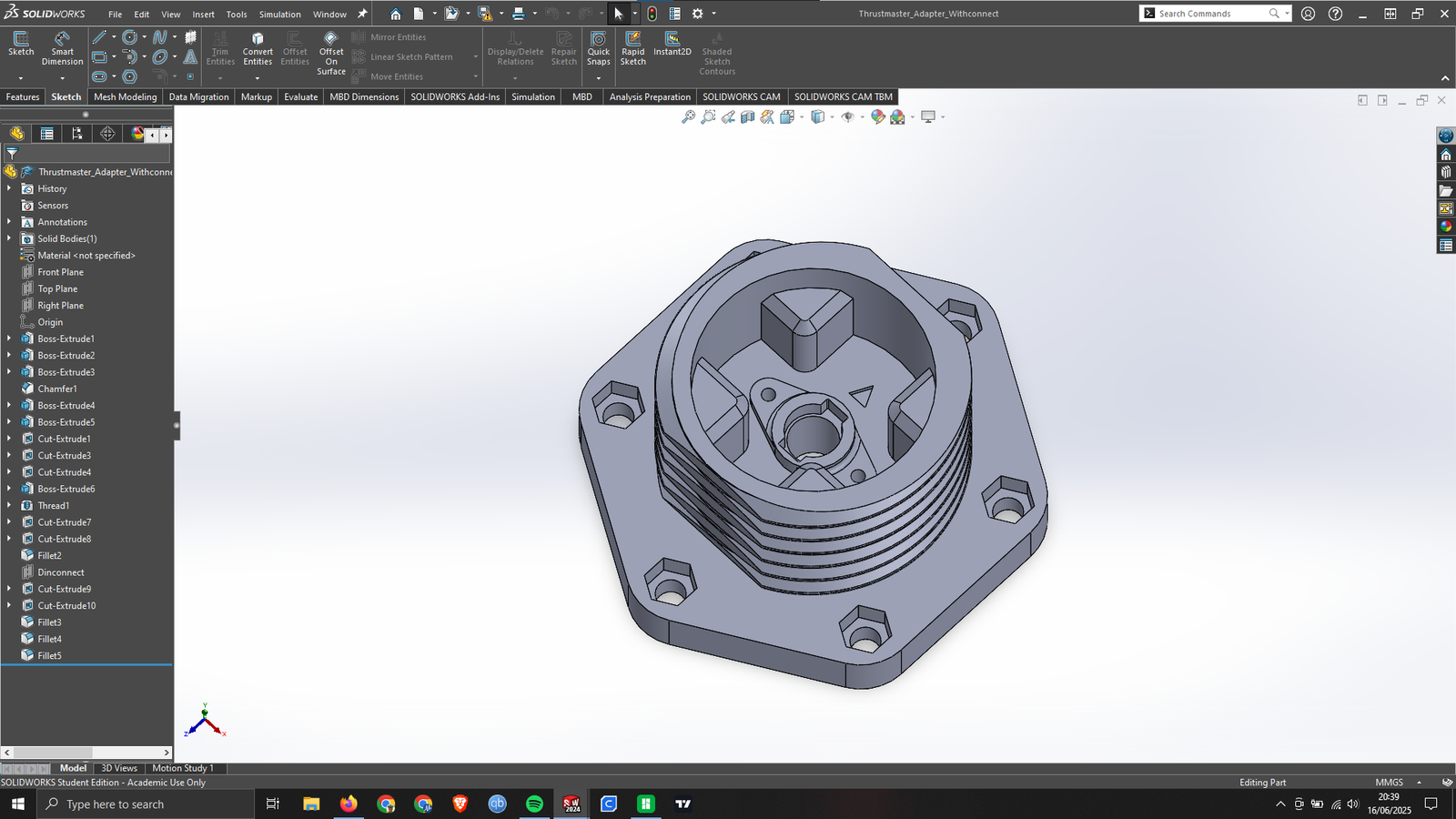
Task: Click the Zoom to Fit icon
Action: (x=689, y=116)
